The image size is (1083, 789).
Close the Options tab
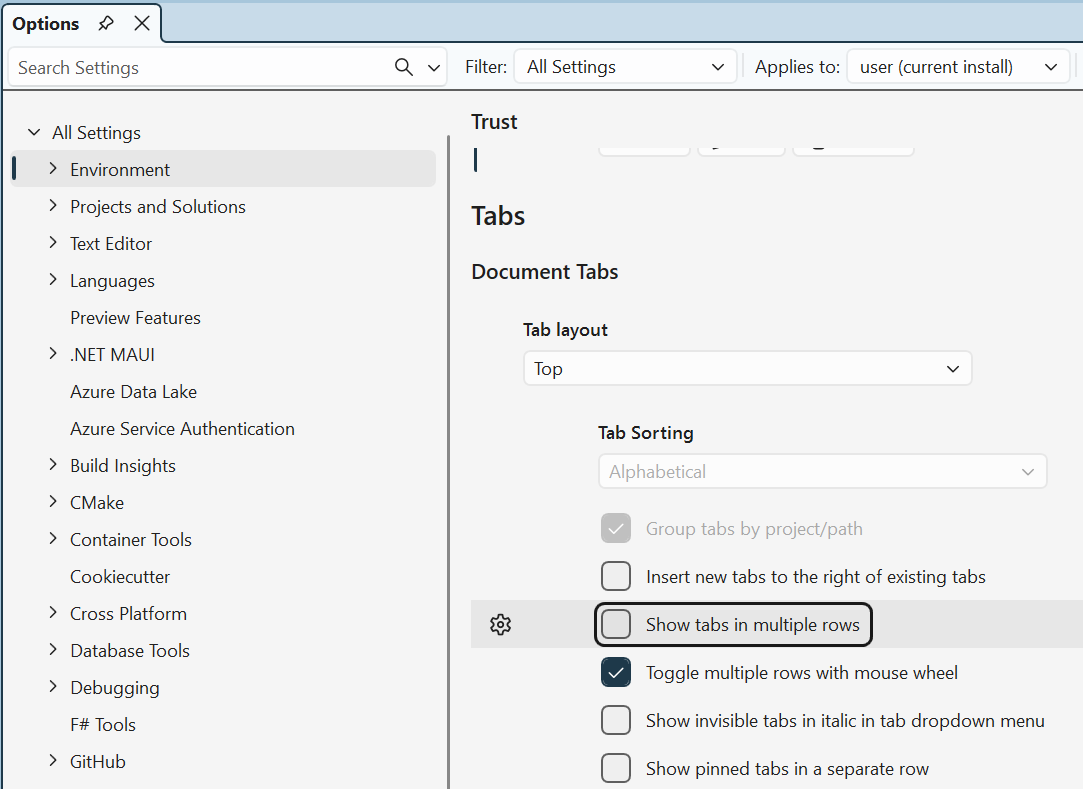[142, 23]
